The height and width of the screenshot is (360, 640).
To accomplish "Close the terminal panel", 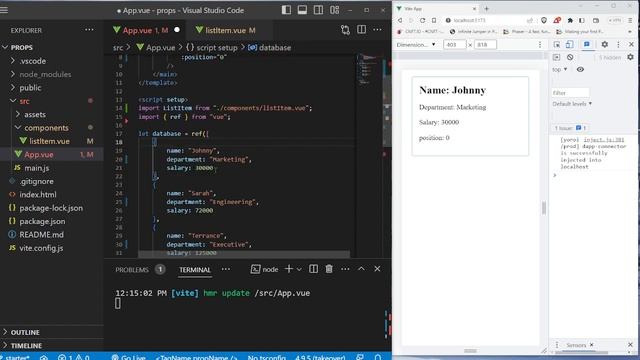I will pos(377,269).
